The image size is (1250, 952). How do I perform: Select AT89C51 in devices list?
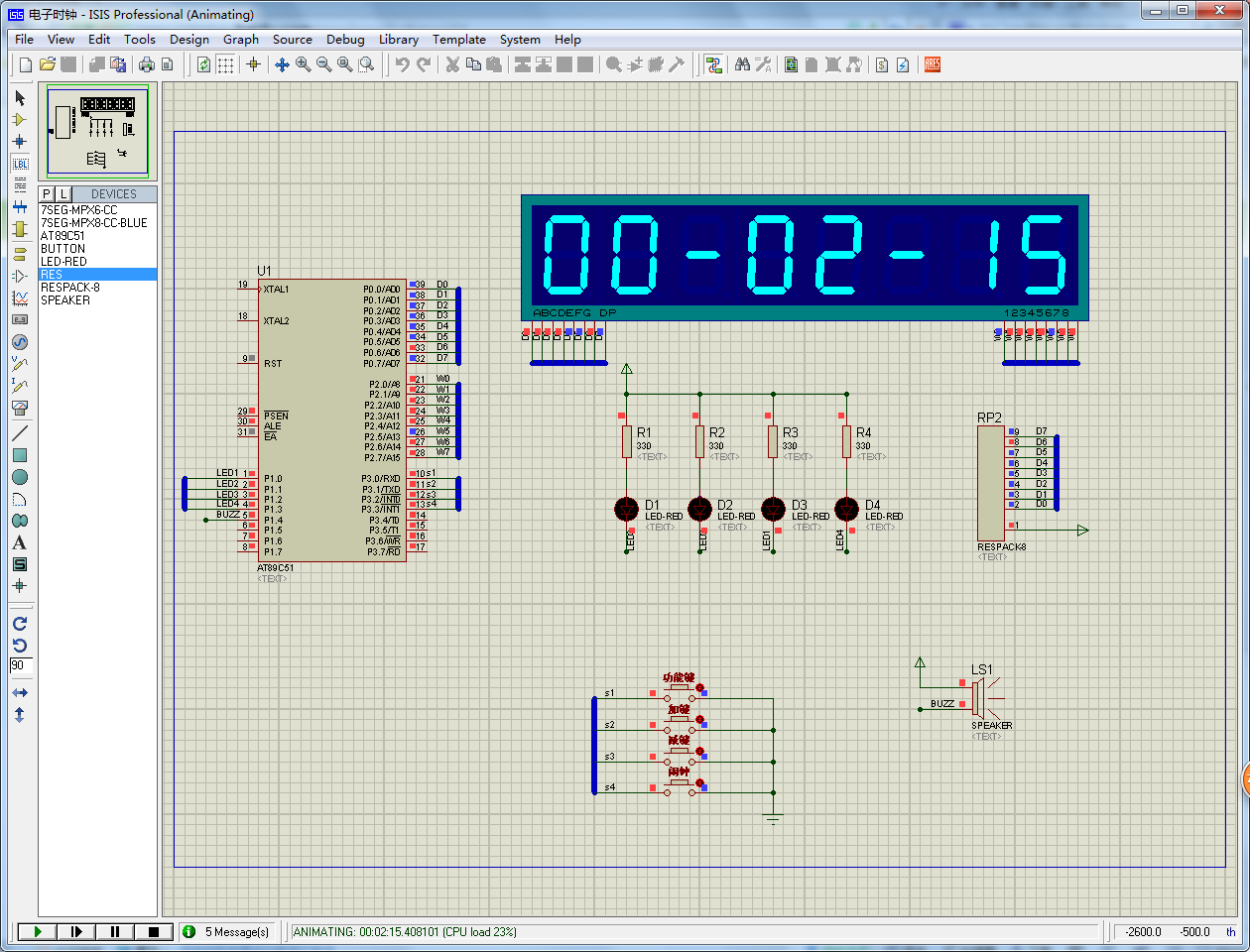tap(62, 236)
